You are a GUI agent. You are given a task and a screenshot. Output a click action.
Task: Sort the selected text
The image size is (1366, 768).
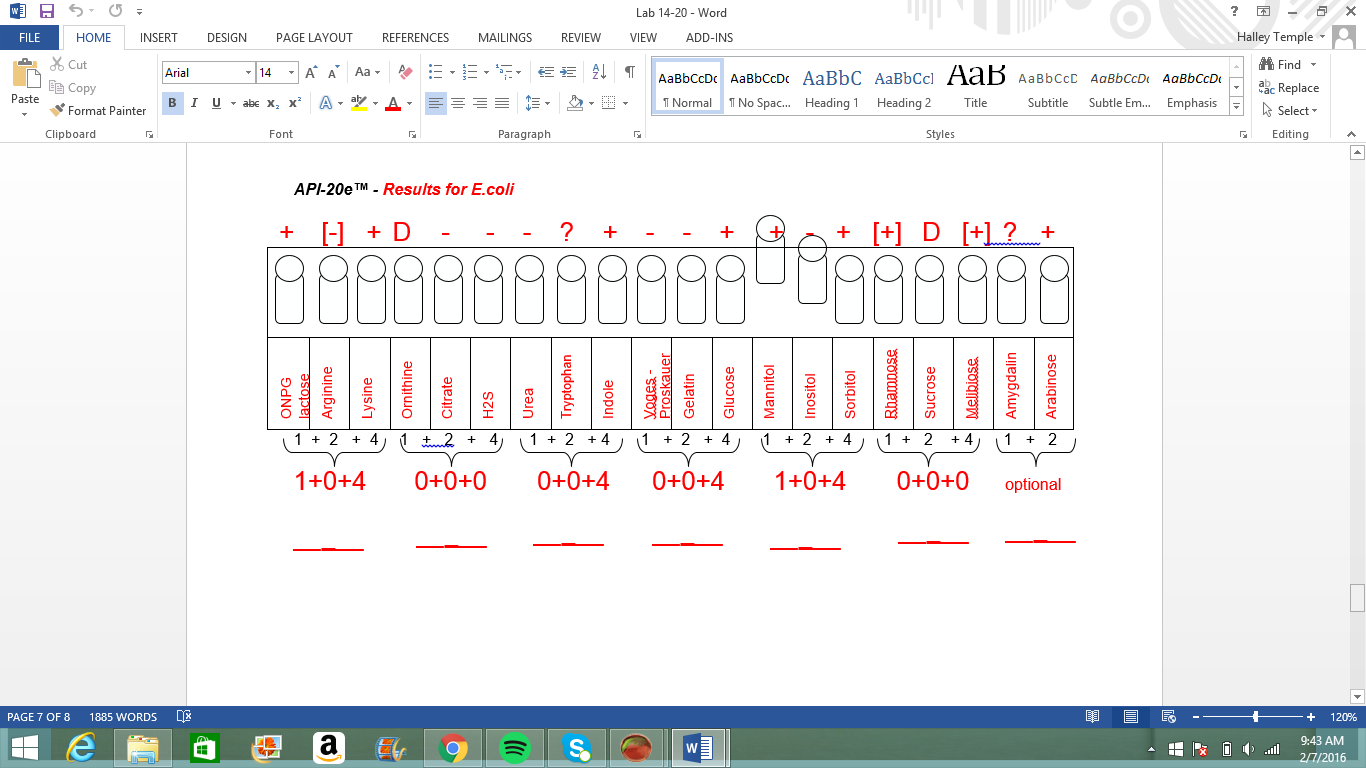(599, 73)
